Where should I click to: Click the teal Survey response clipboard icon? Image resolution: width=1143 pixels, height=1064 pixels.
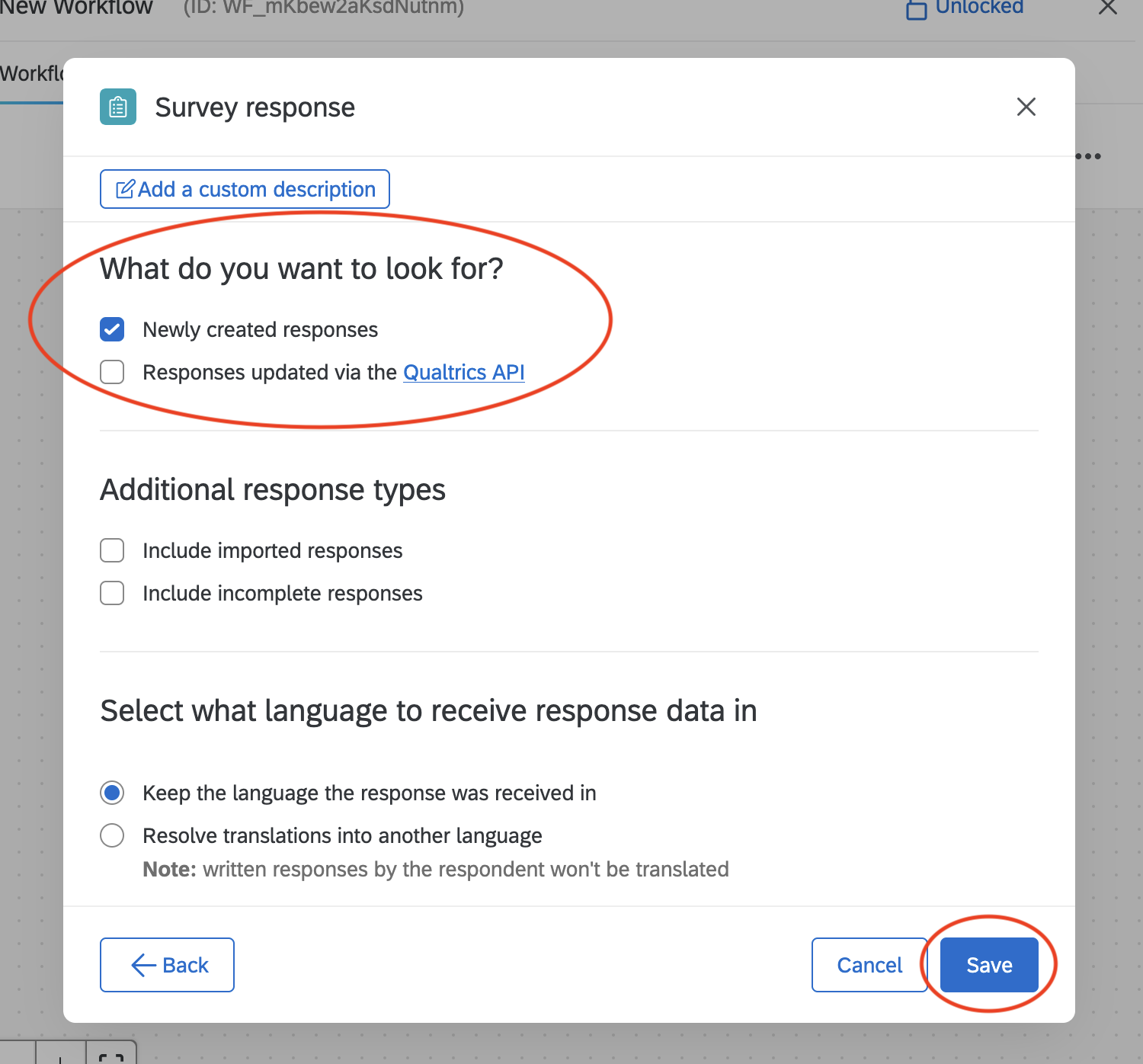pyautogui.click(x=117, y=107)
